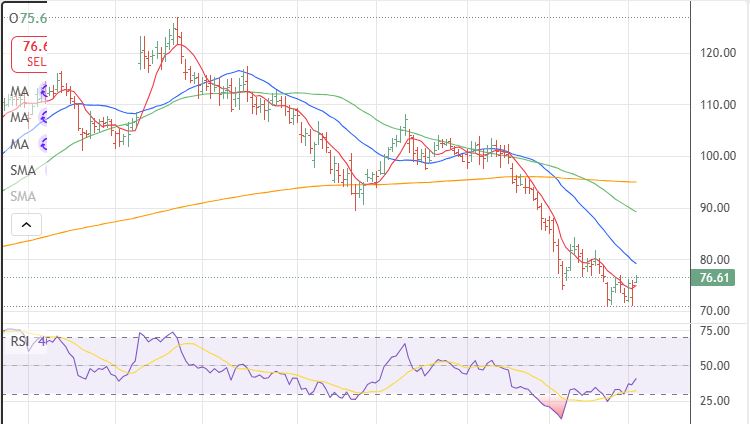Select the first MA indicator label
This screenshot has width=750, height=424.
(x=19, y=93)
